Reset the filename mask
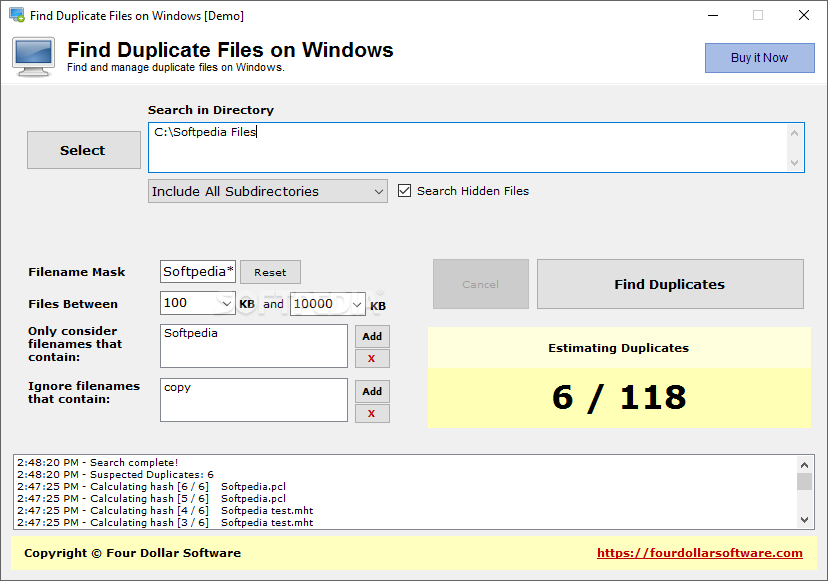 coord(270,272)
